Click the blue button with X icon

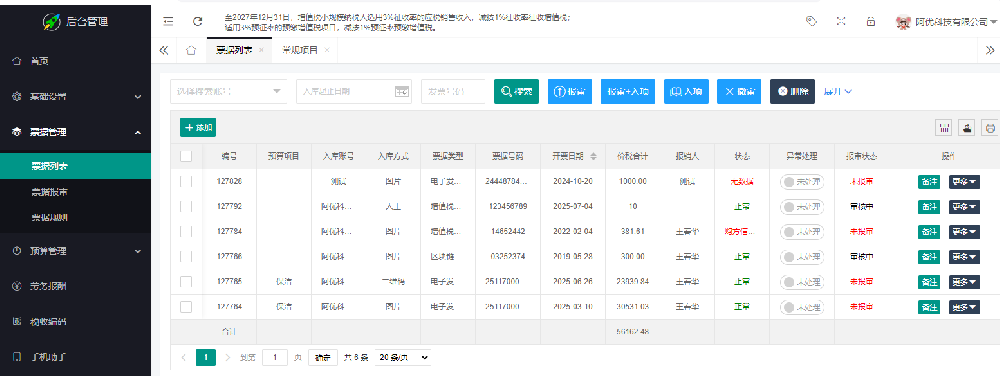pyautogui.click(x=739, y=92)
